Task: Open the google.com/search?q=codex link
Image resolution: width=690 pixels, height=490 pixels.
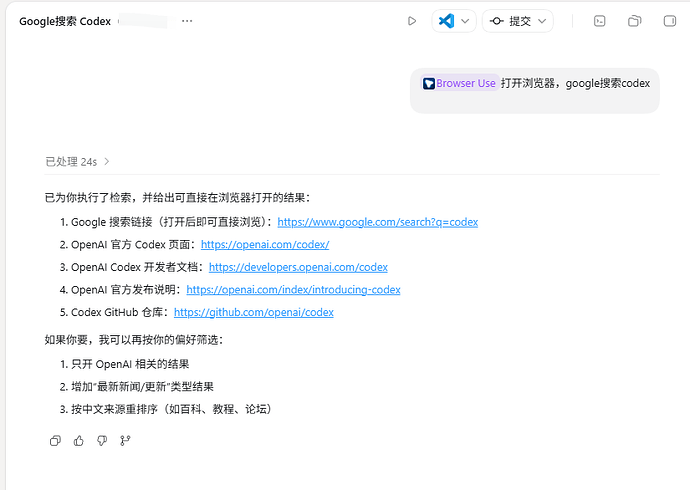Action: click(x=378, y=222)
